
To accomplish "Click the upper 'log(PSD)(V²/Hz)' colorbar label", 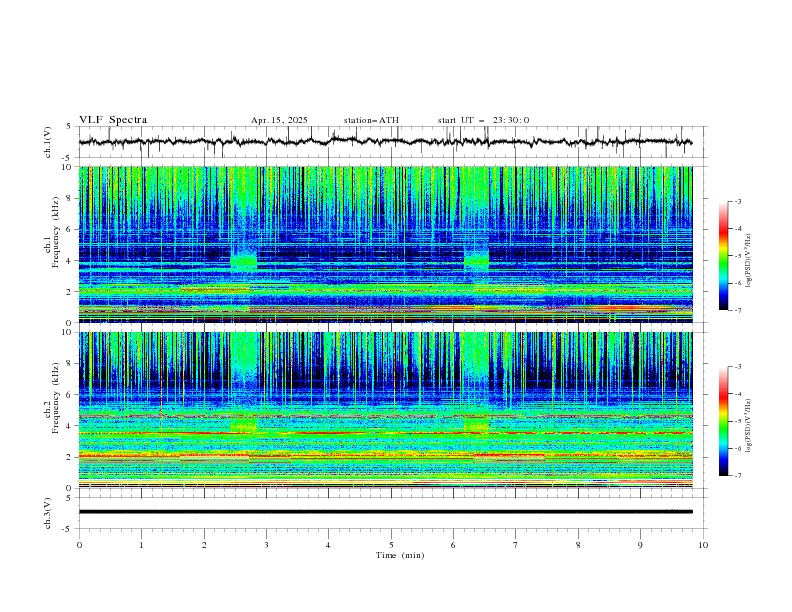I will (x=748, y=261).
